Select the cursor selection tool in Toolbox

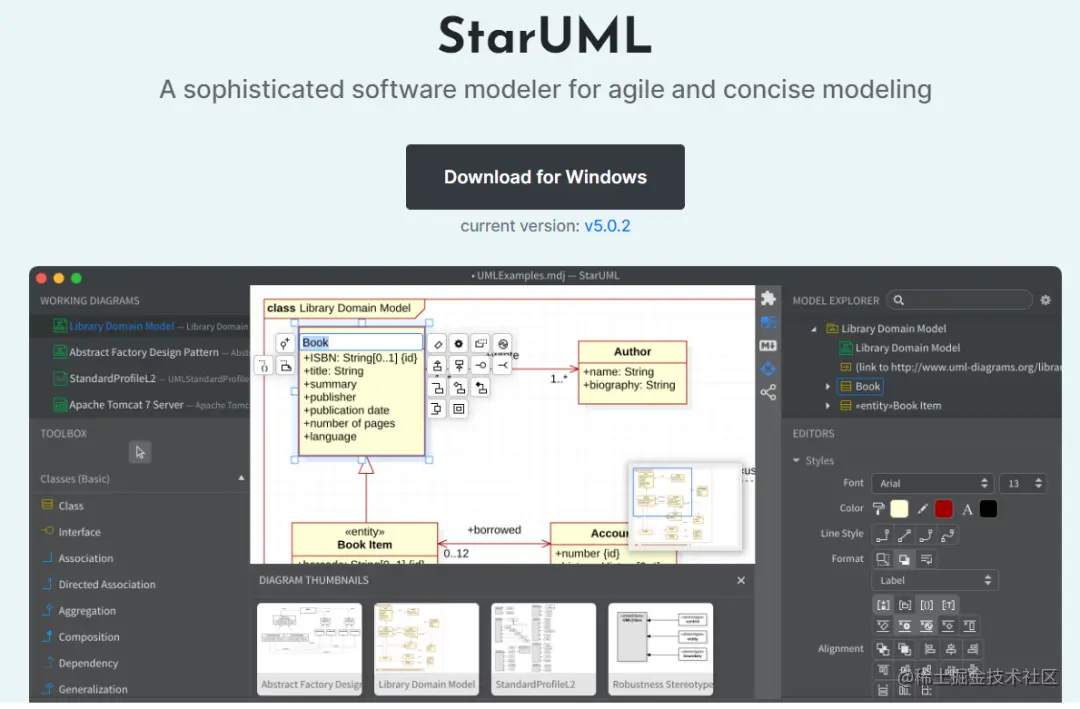point(140,452)
